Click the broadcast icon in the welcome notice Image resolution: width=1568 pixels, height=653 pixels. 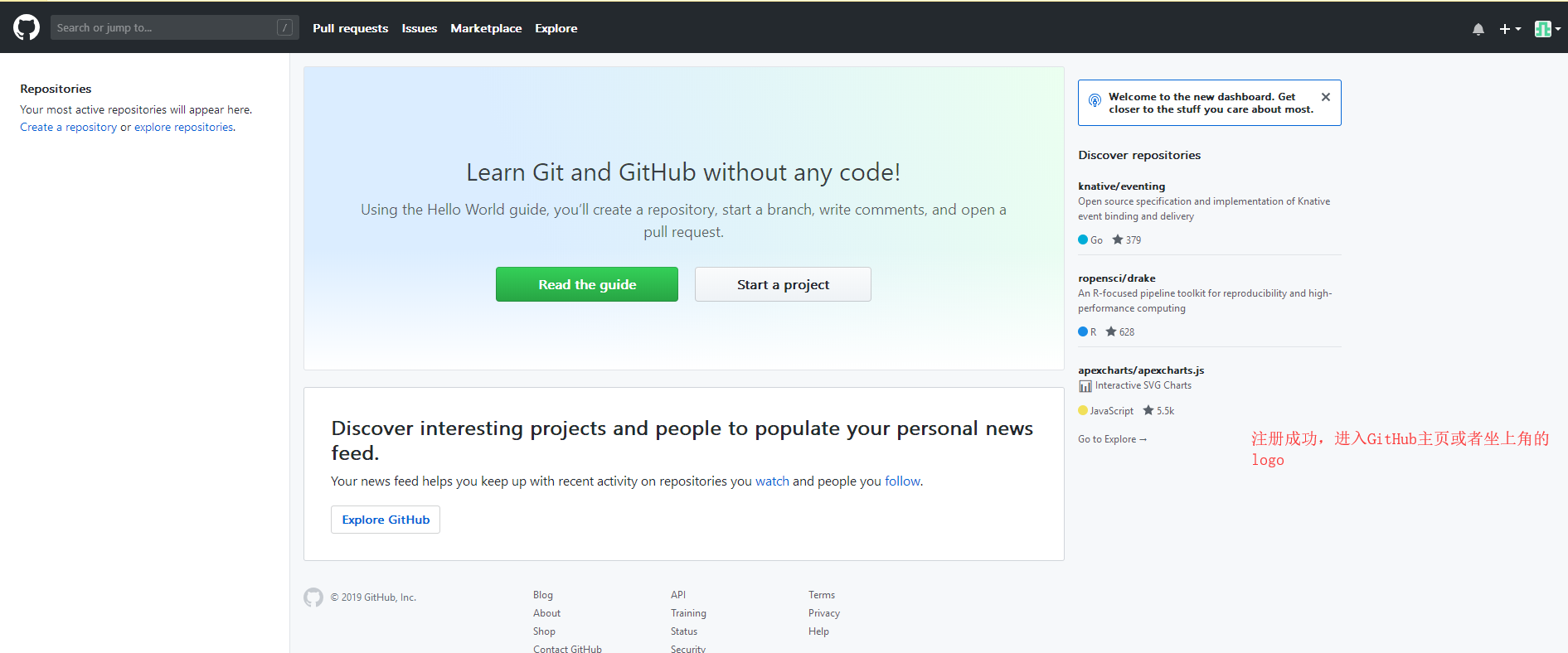pyautogui.click(x=1095, y=100)
